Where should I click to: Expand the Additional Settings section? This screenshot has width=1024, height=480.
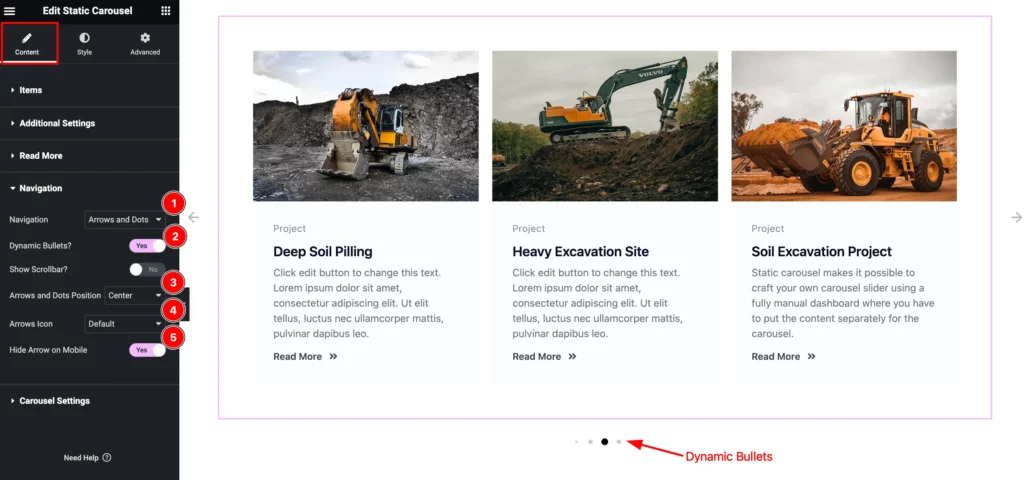89,123
